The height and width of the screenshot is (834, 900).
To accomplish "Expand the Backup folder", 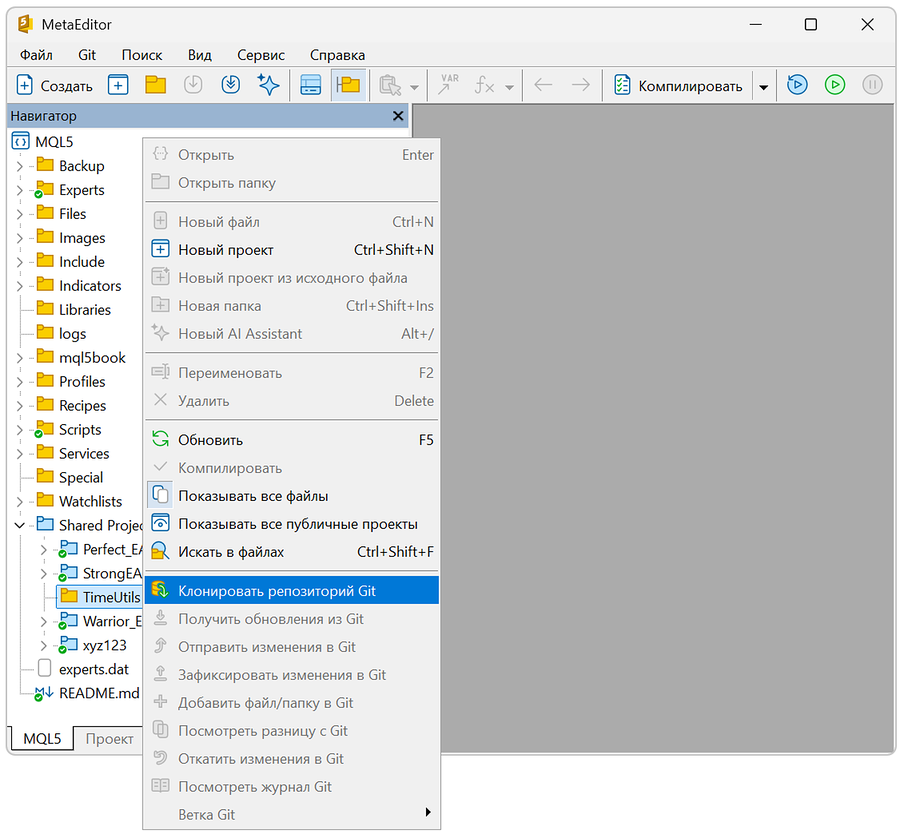I will (20, 166).
